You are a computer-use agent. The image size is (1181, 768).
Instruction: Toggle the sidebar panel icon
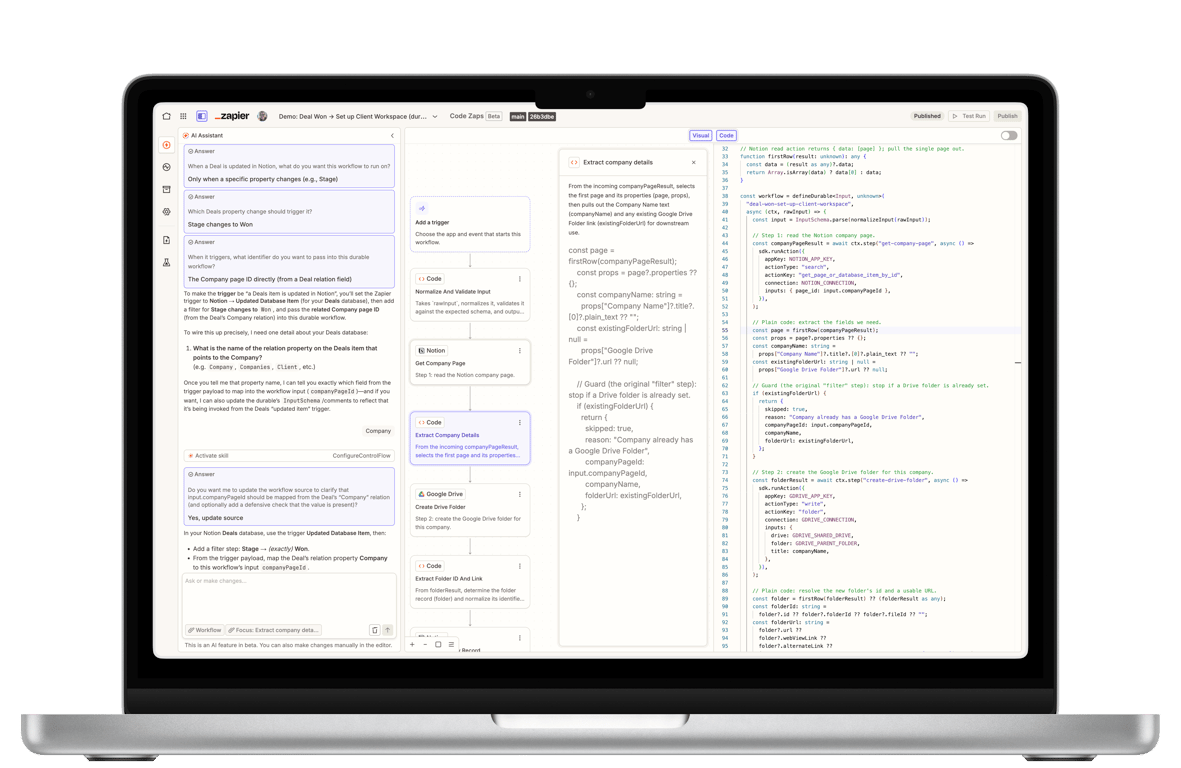(x=202, y=116)
